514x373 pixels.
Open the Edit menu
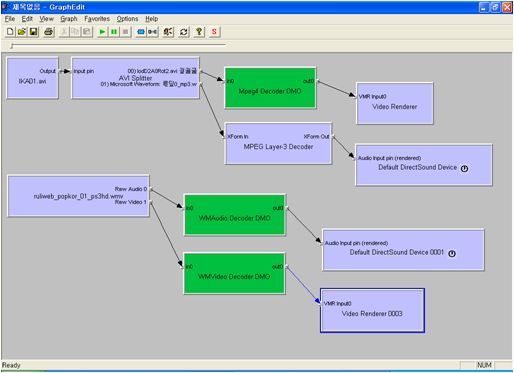(27, 19)
